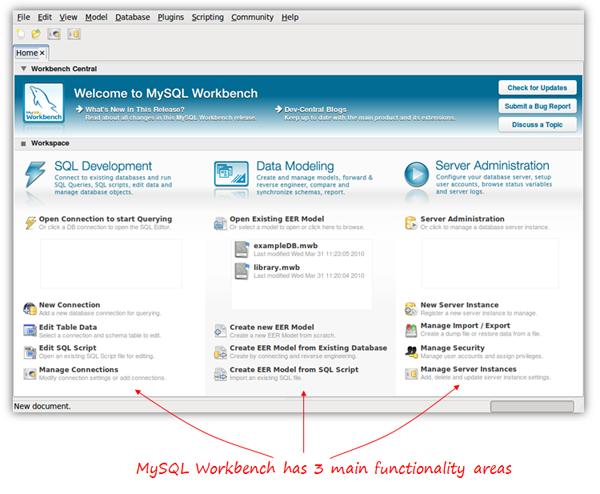This screenshot has width=600, height=494.
Task: Click the empty DB connections list box
Action: coord(111,263)
